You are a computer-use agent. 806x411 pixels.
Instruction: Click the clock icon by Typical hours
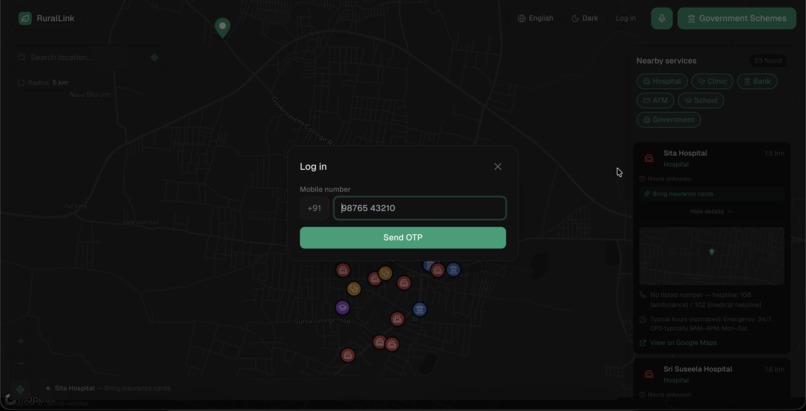coord(643,320)
